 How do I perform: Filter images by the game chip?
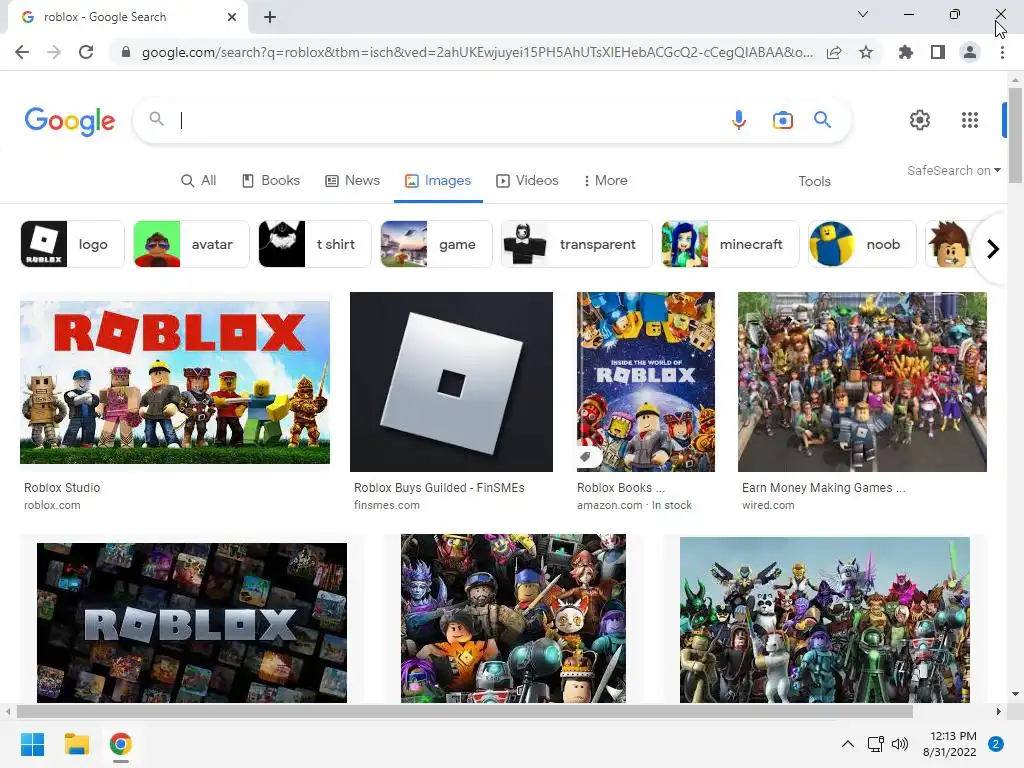(436, 244)
